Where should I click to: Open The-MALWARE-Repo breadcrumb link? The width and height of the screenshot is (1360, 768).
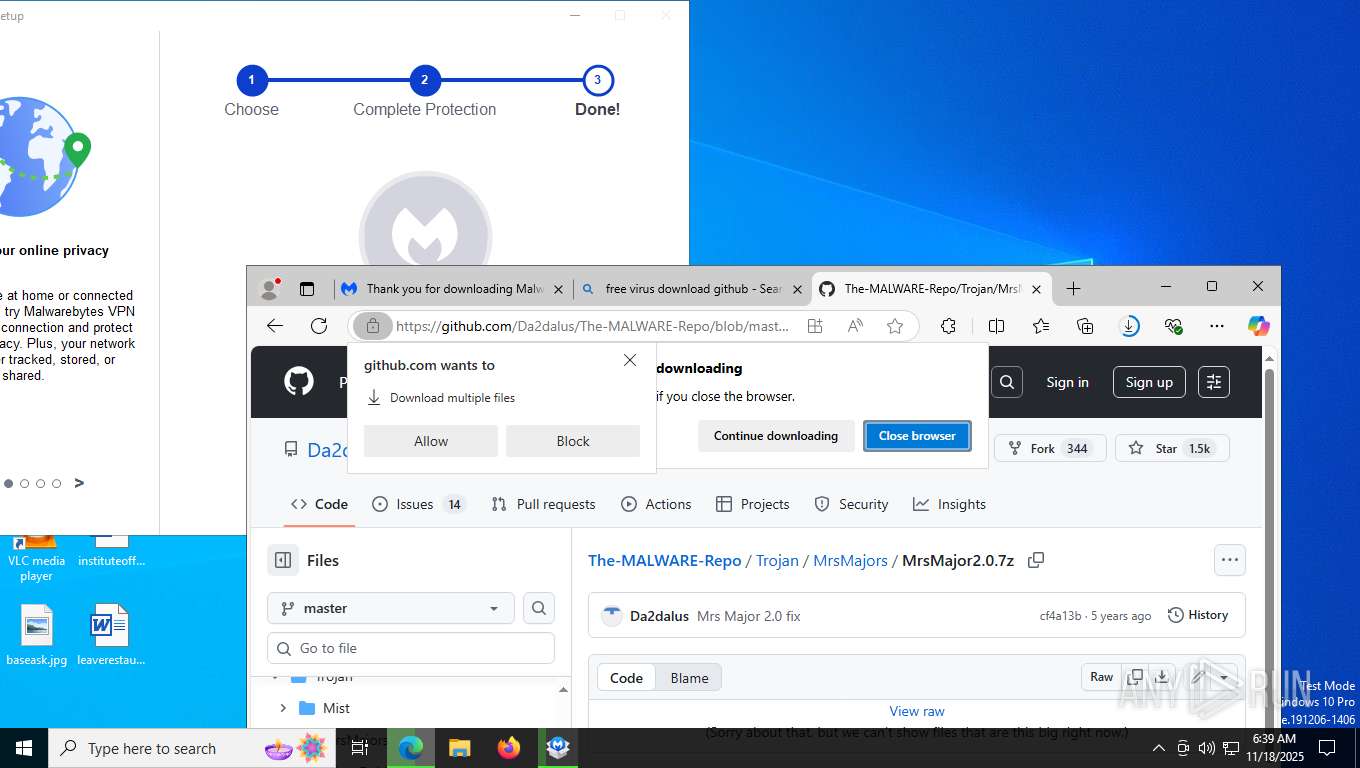[x=665, y=560]
